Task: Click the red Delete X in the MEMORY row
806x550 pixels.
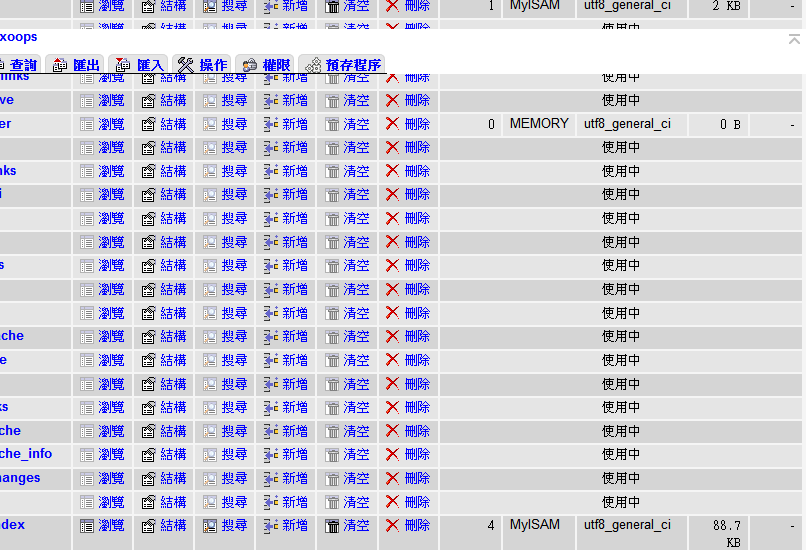Action: [392, 124]
